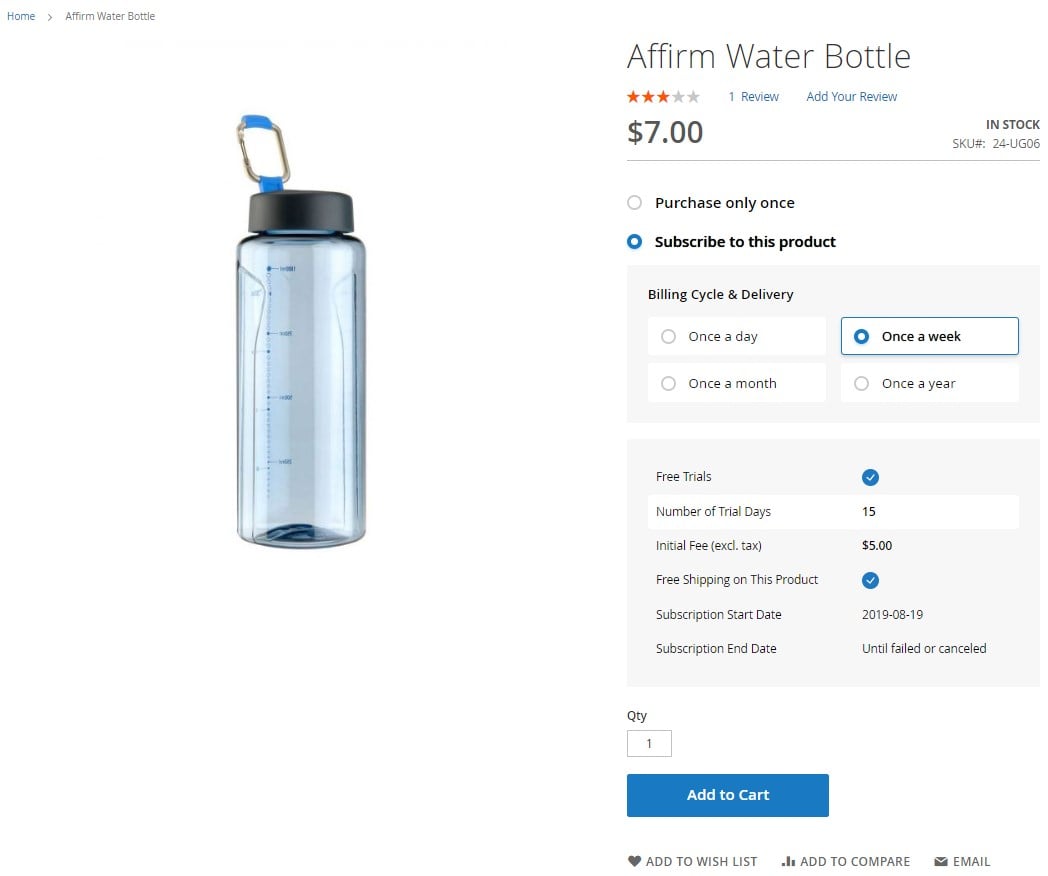Choose Once a month billing cycle

pyautogui.click(x=737, y=384)
